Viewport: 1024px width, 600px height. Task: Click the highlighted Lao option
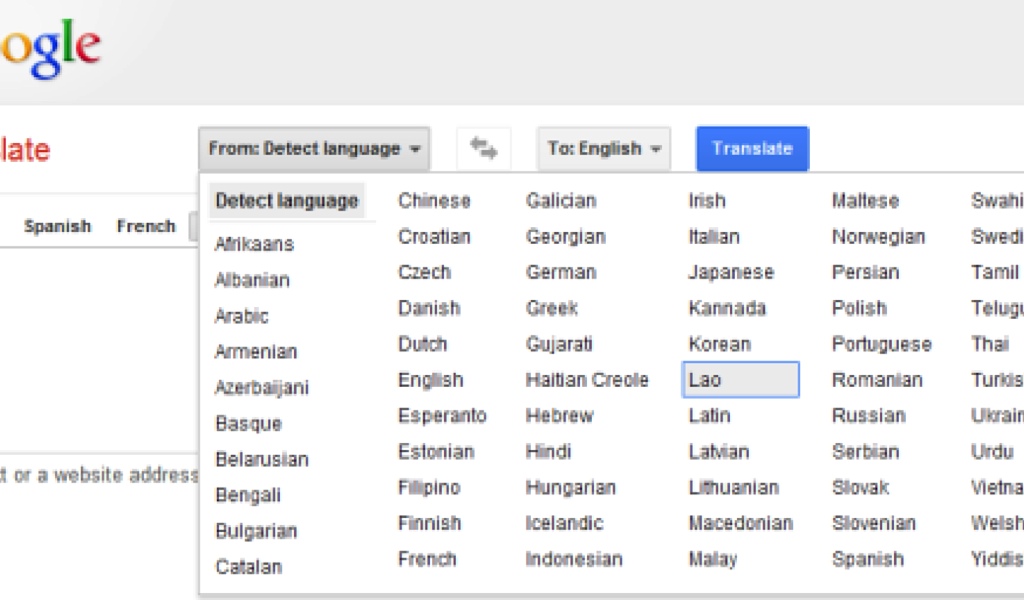point(741,379)
